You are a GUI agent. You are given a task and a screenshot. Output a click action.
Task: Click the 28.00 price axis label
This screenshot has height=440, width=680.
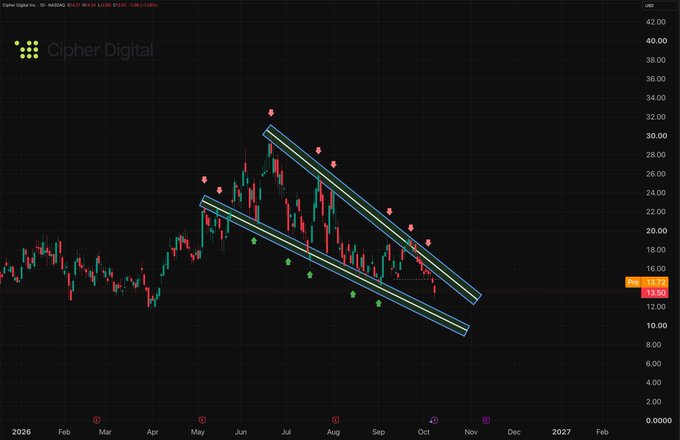[656, 155]
